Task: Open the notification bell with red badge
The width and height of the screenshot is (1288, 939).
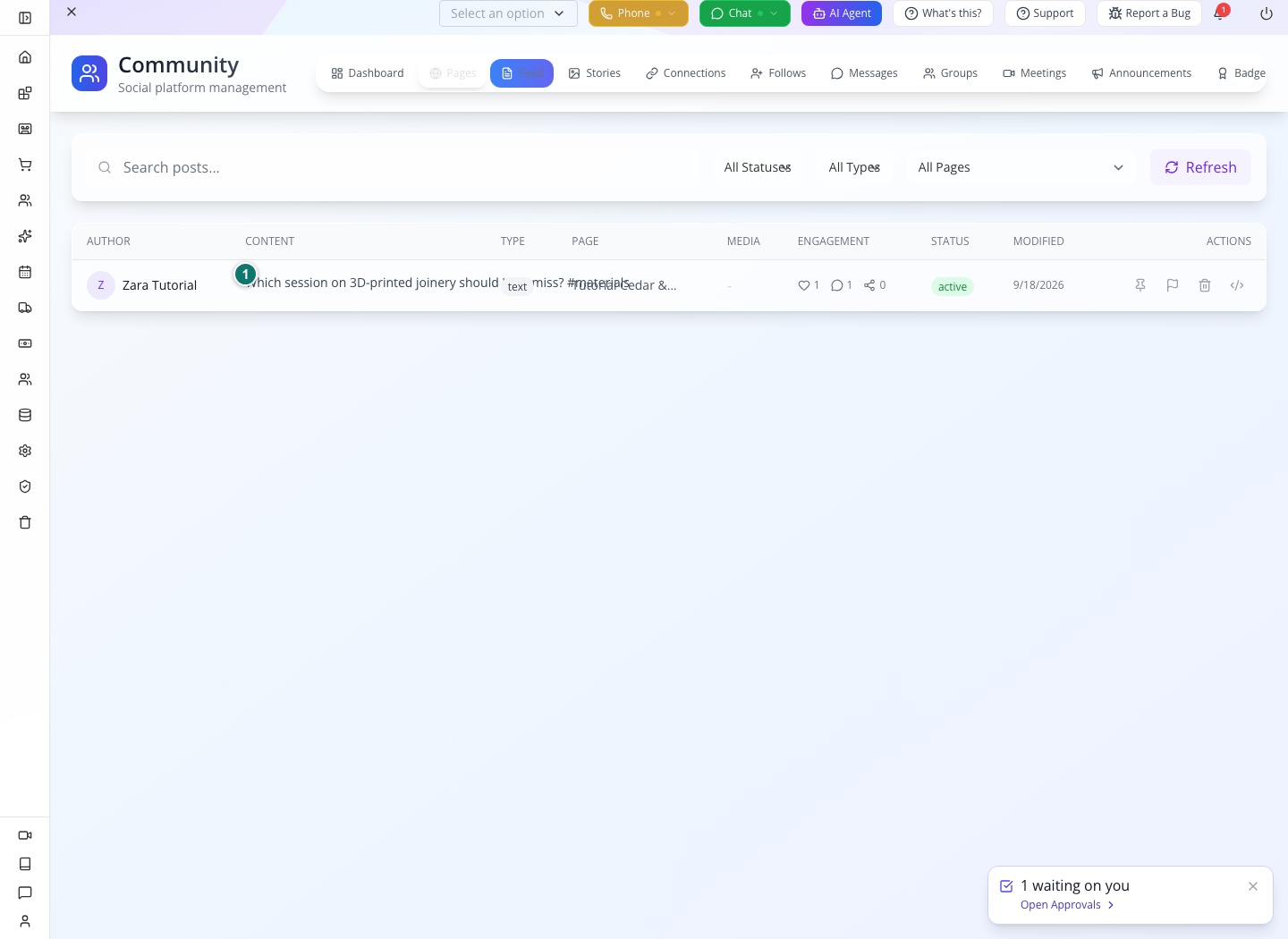Action: tap(1220, 13)
